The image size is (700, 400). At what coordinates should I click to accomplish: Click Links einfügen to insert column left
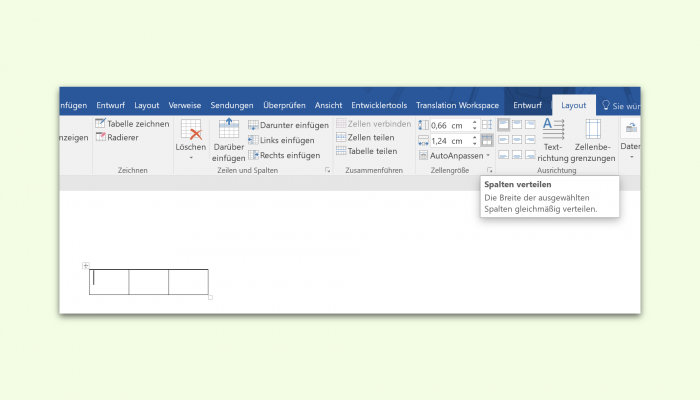[281, 140]
